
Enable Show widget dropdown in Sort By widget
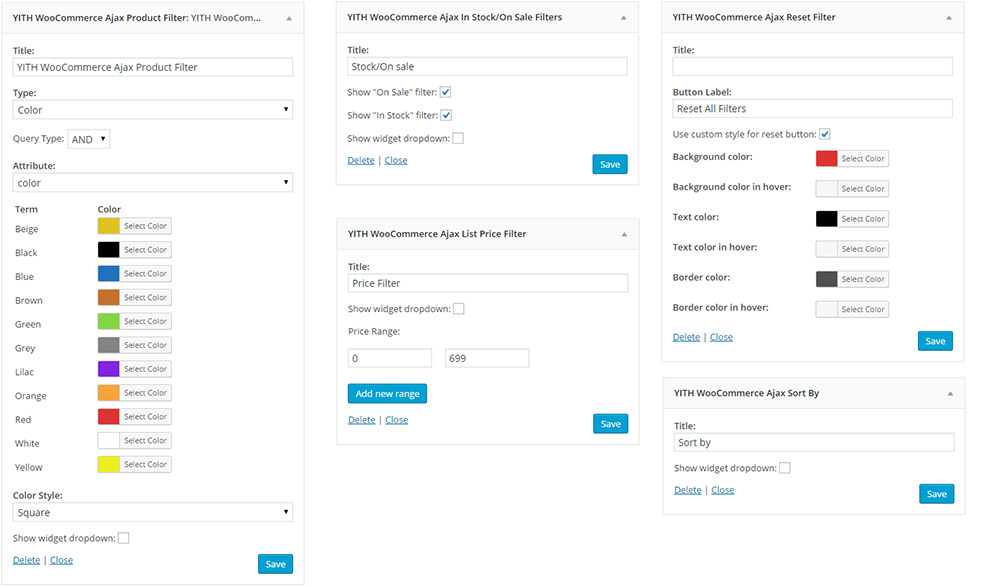click(785, 468)
